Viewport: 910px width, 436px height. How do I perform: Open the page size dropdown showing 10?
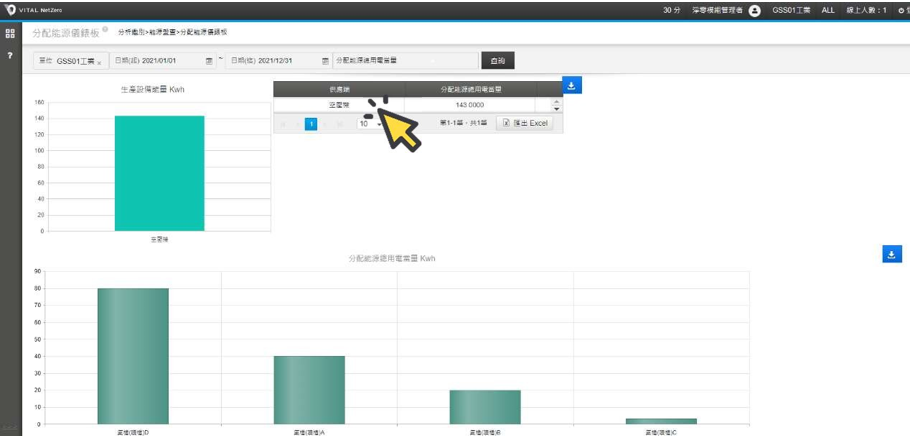point(369,124)
